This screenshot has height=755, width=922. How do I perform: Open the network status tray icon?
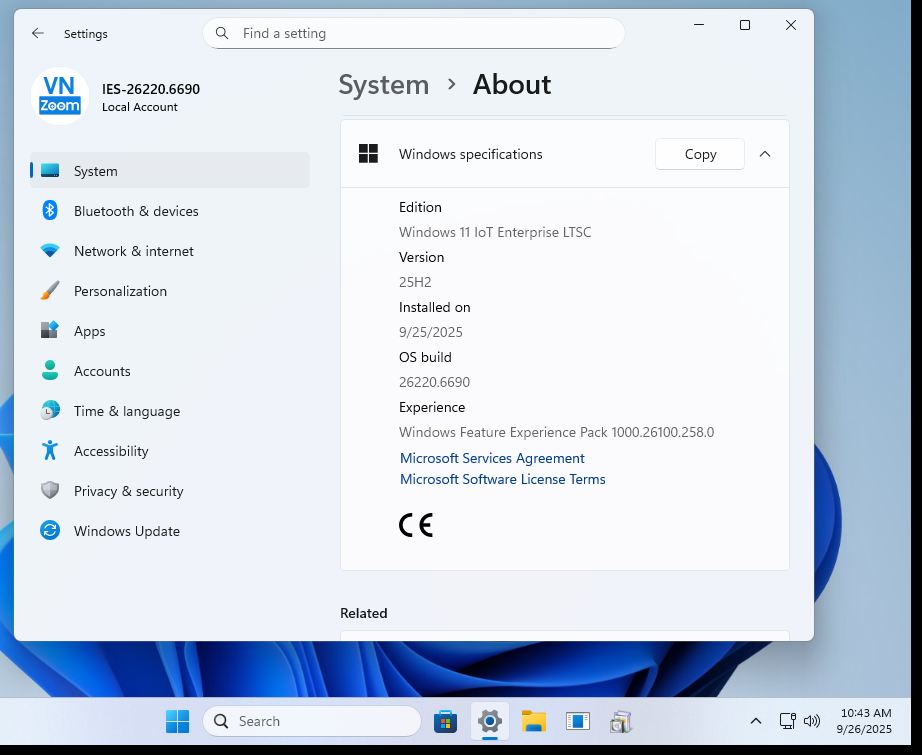click(787, 720)
